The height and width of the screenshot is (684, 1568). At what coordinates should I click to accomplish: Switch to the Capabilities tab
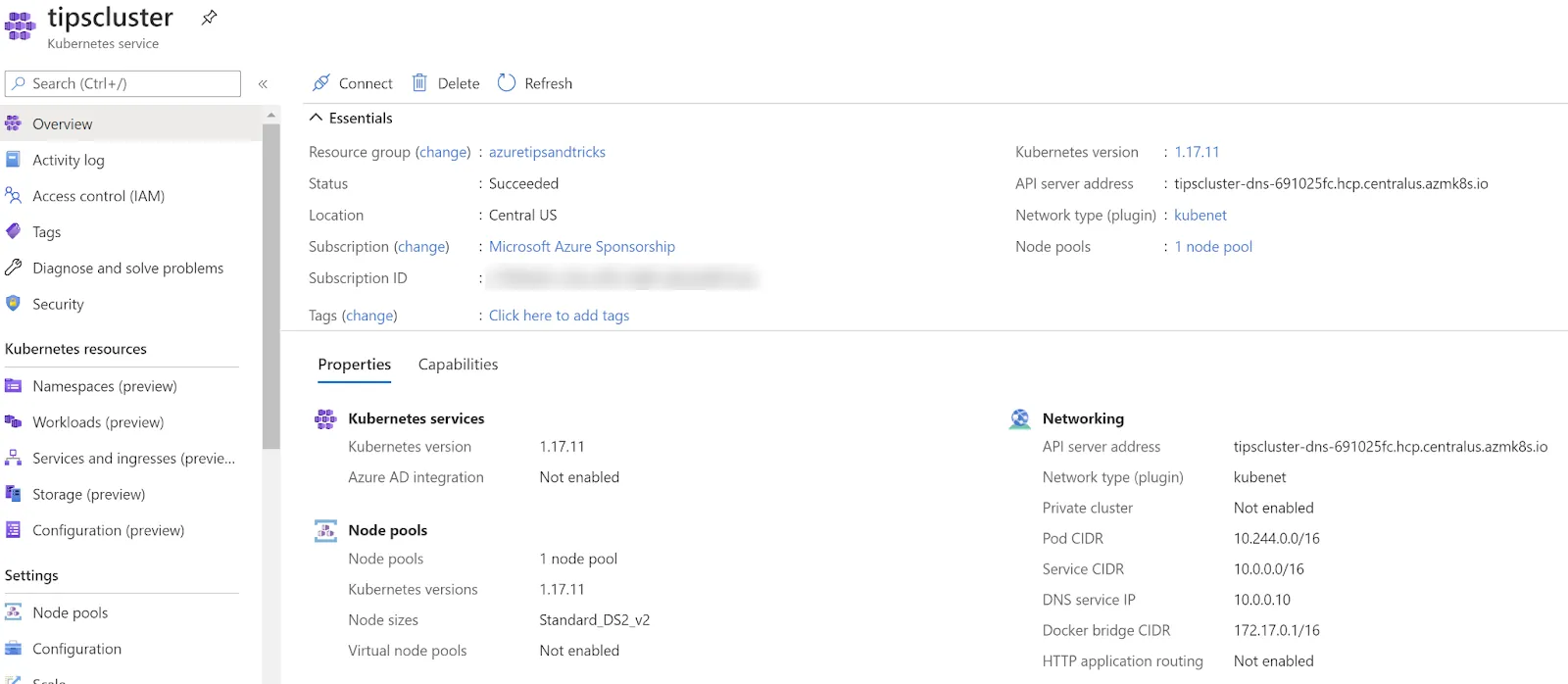click(458, 365)
